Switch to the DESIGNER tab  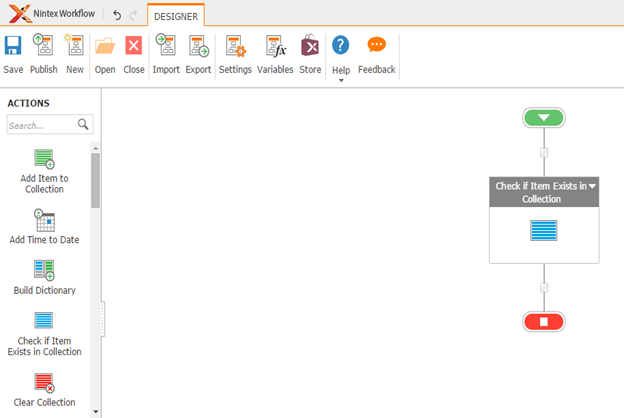click(176, 16)
